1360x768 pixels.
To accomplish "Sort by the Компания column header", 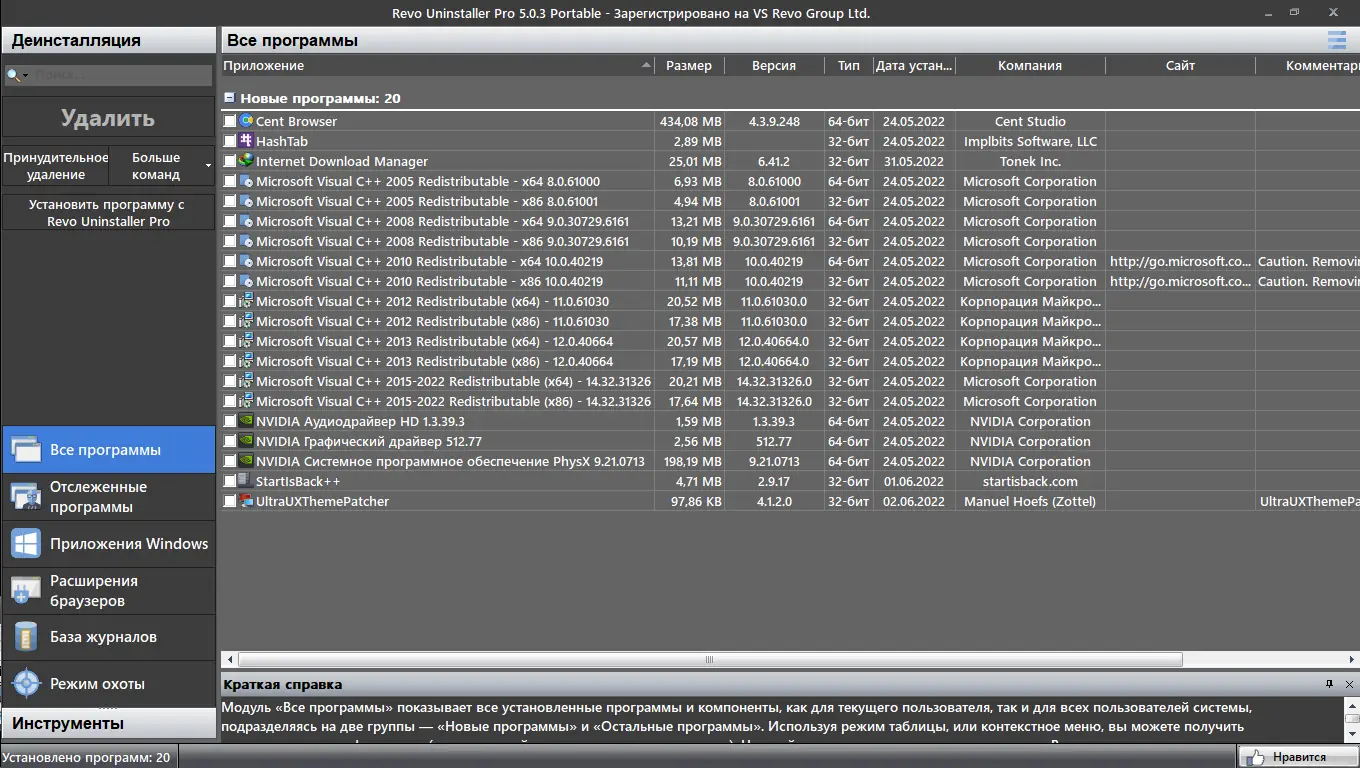I will point(1030,66).
